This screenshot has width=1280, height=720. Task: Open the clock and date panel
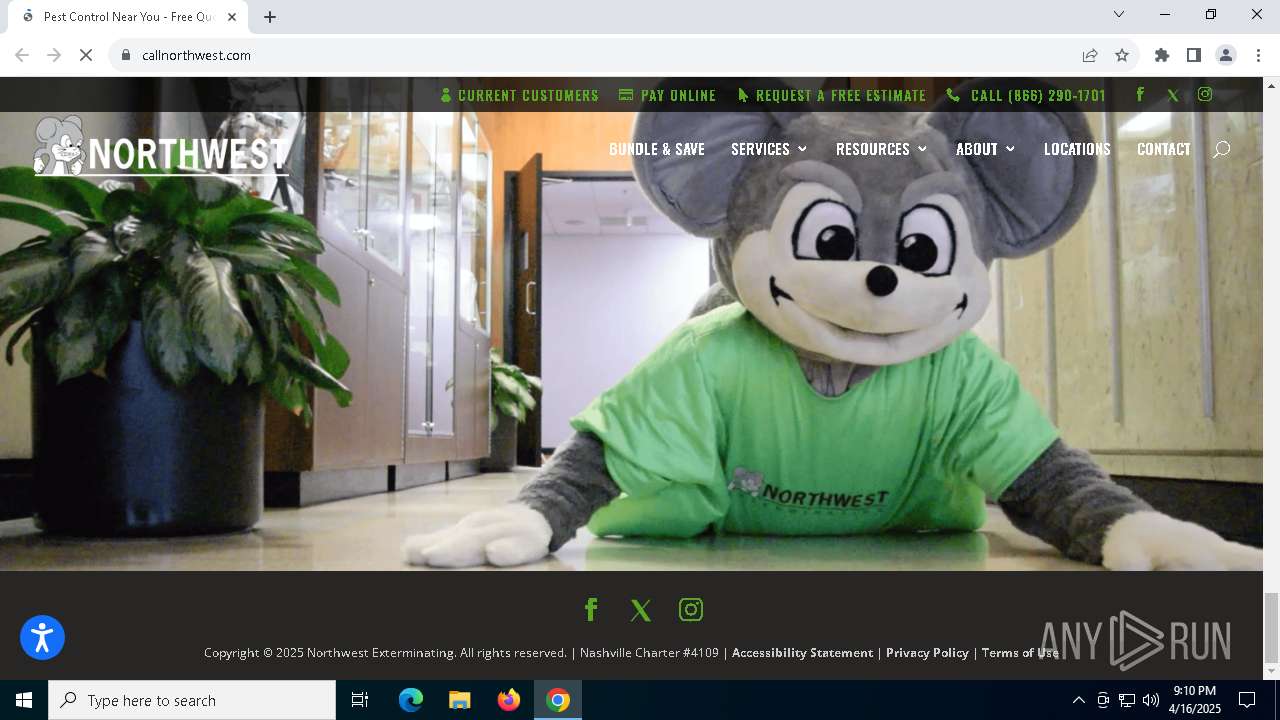pos(1195,700)
